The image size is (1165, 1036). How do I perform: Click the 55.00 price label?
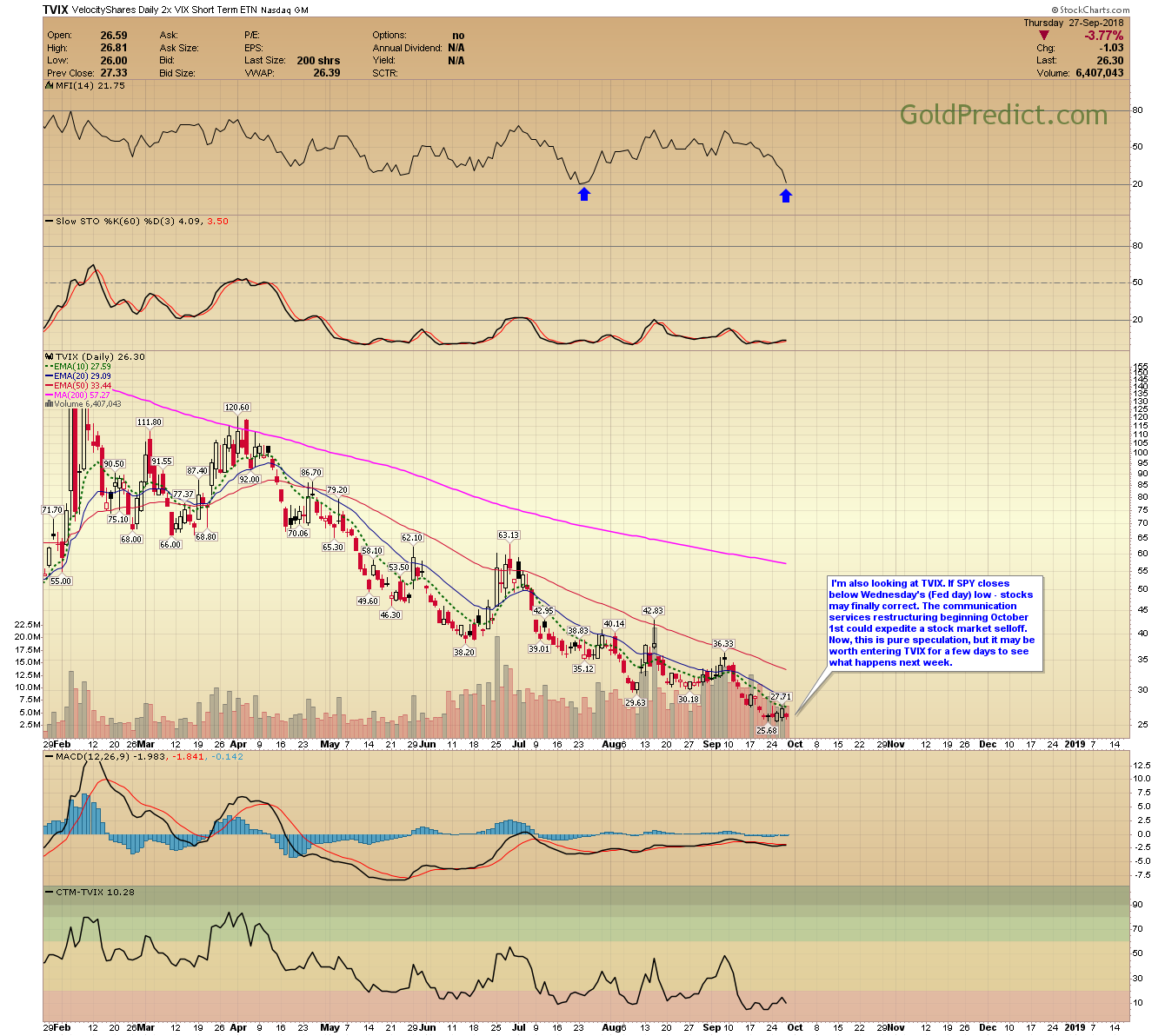[x=60, y=581]
